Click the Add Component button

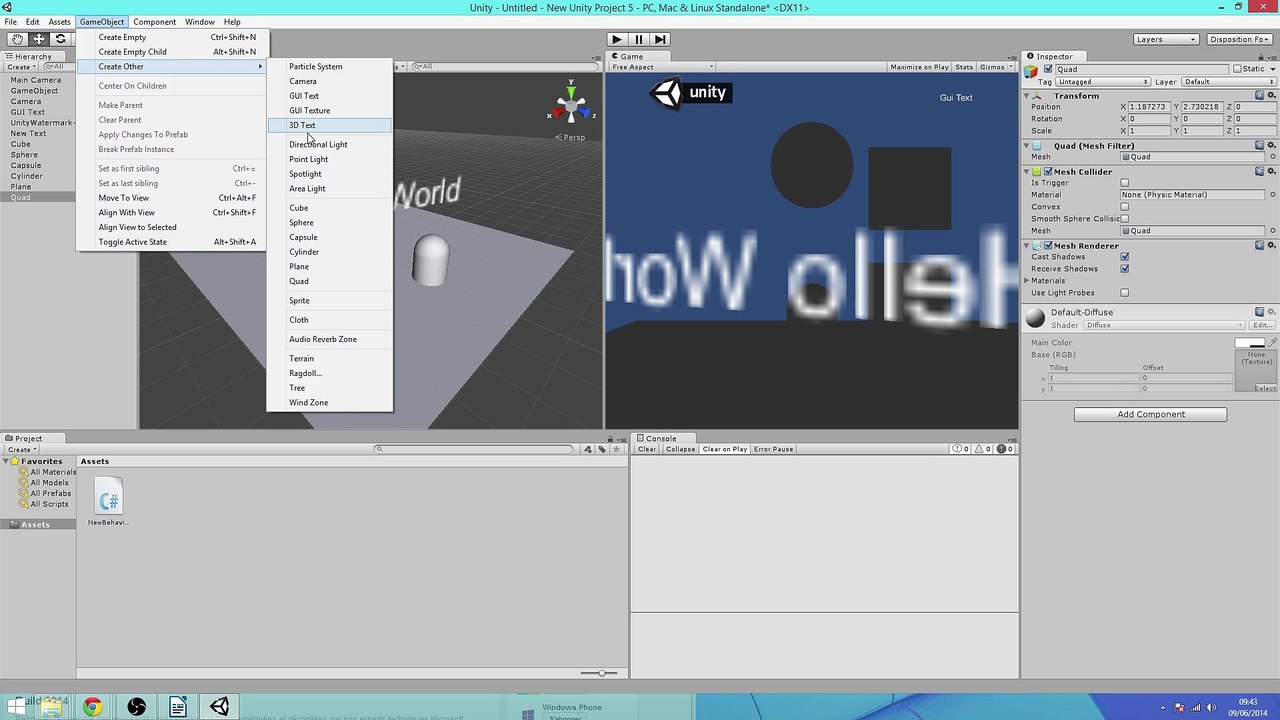tap(1150, 414)
